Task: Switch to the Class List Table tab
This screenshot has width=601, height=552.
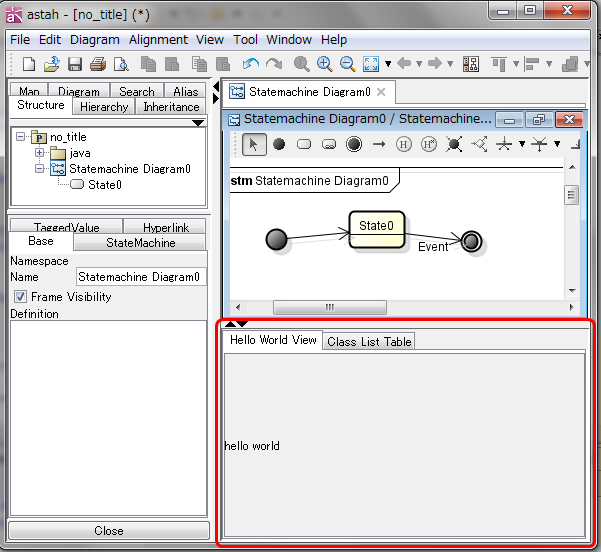Action: tap(369, 341)
